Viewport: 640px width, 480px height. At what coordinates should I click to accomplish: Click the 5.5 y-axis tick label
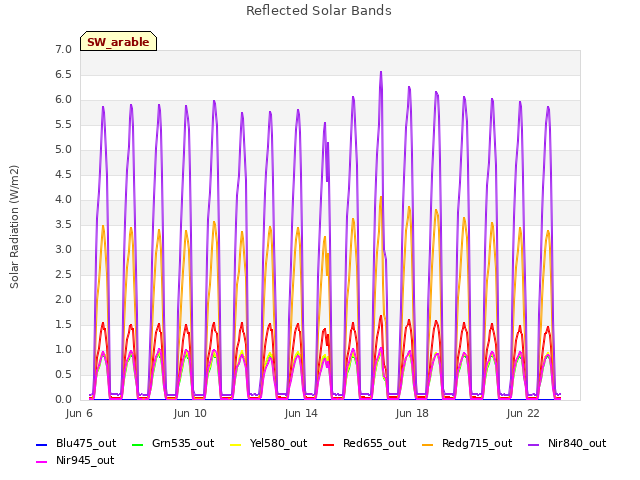pyautogui.click(x=63, y=125)
